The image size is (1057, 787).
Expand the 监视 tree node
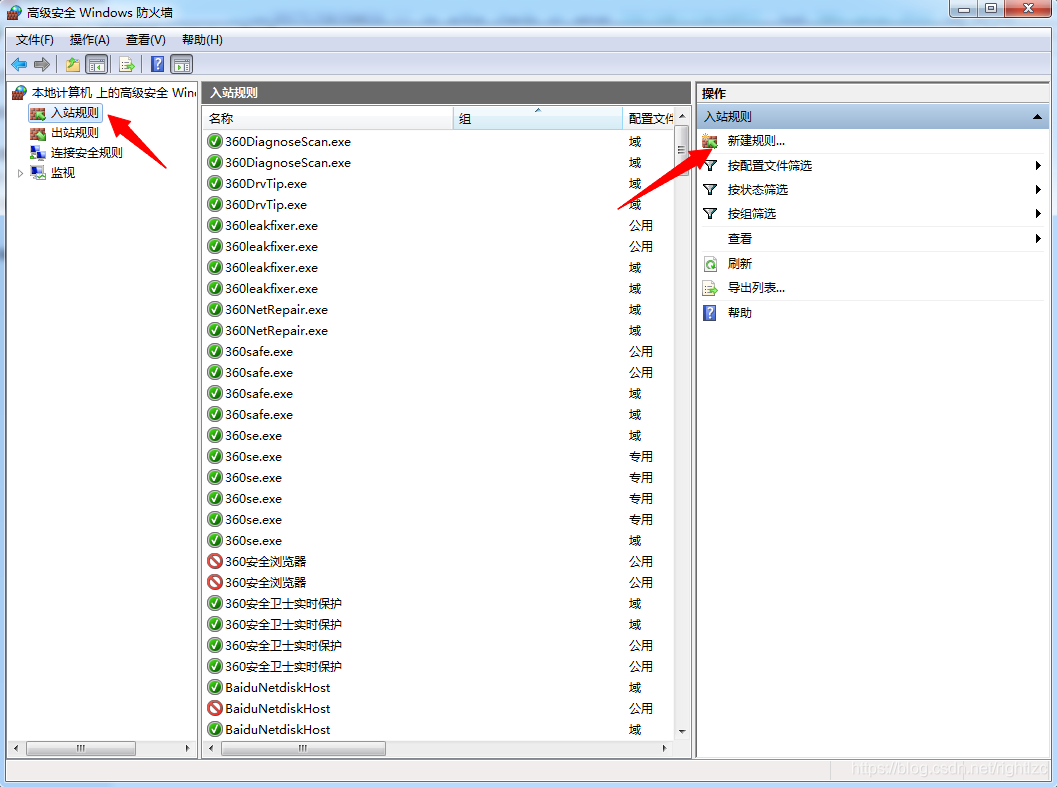point(20,173)
